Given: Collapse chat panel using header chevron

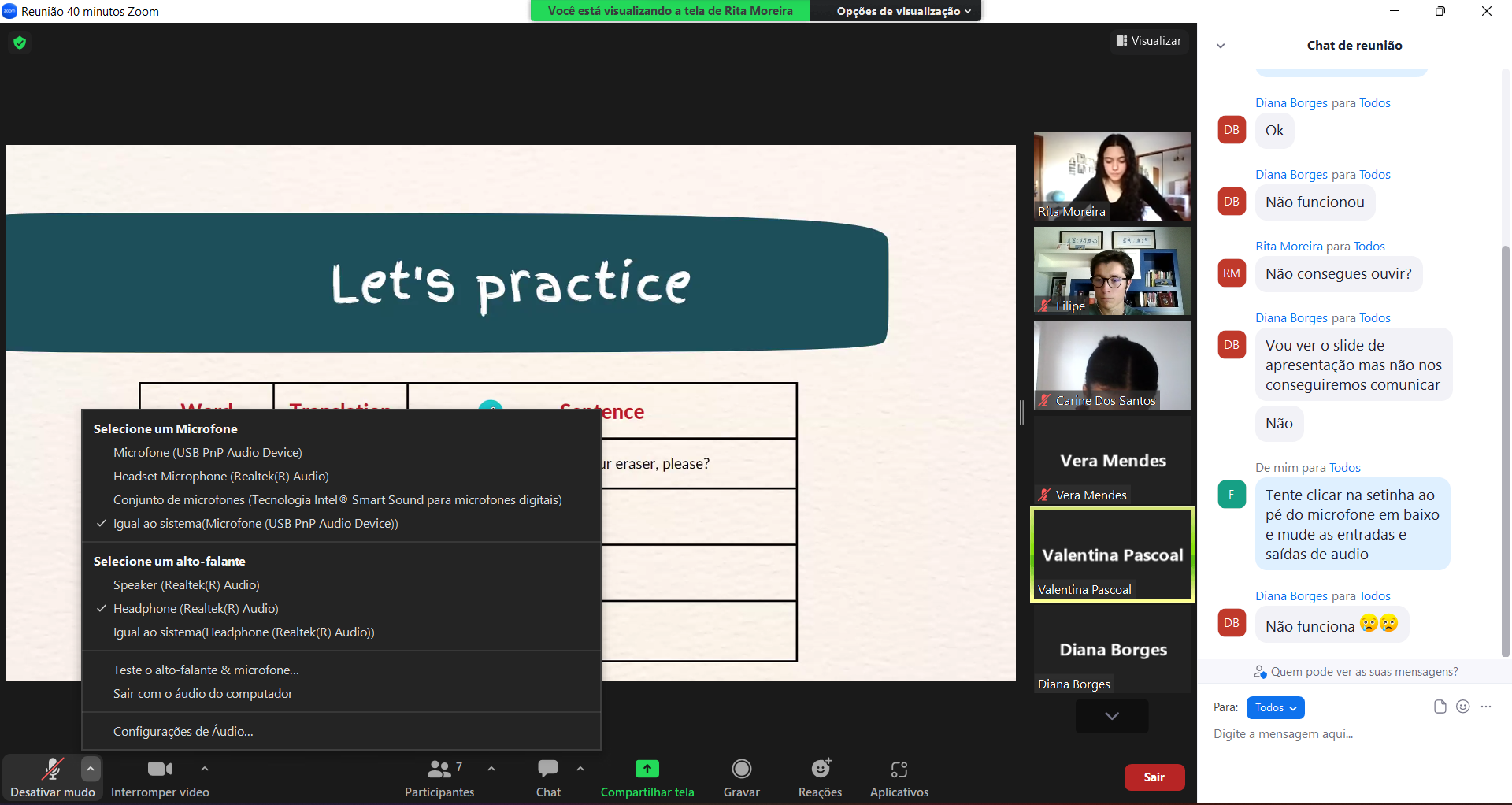Looking at the screenshot, I should [1221, 46].
